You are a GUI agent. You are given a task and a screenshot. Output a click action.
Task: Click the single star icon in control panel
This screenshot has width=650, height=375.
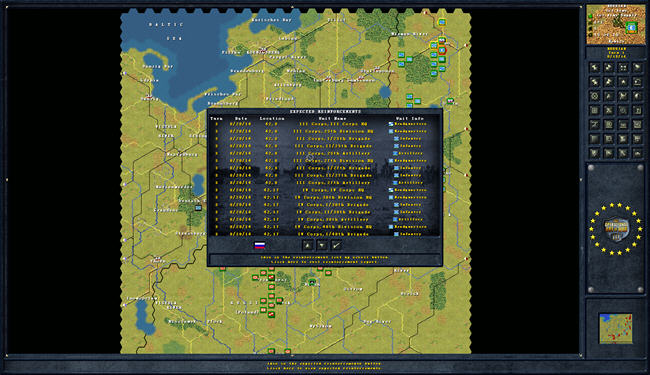623,82
